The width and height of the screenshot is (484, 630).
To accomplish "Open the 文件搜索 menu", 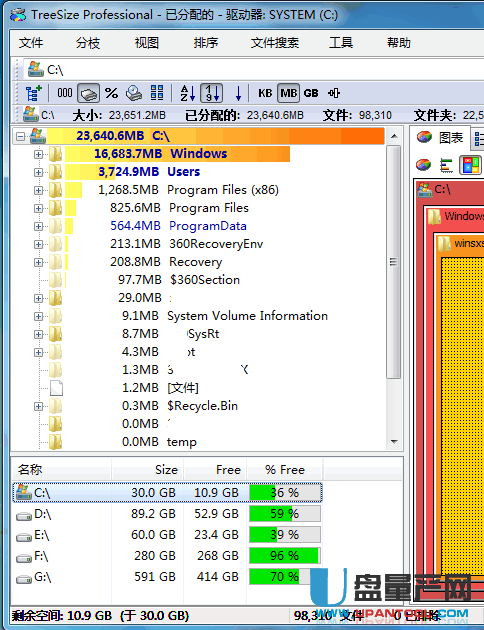I will [275, 43].
